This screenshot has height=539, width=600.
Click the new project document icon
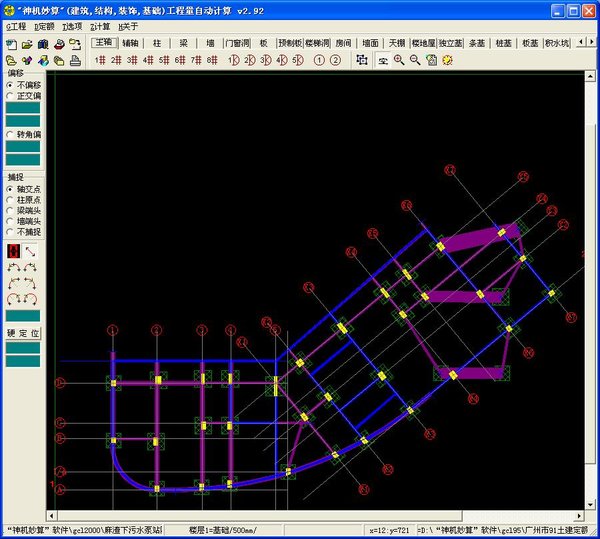(x=11, y=44)
